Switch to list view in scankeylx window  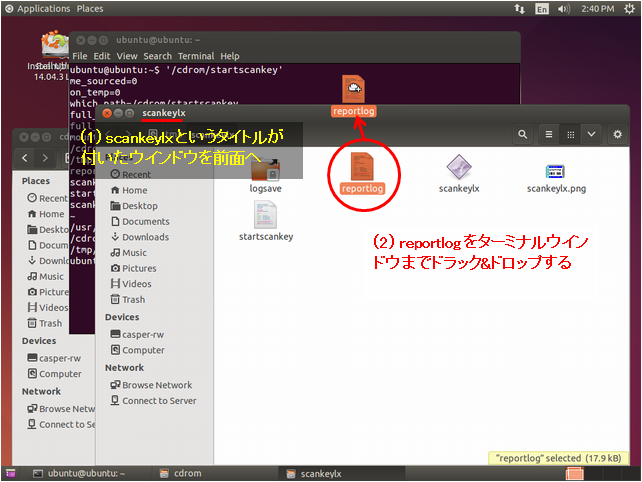pyautogui.click(x=548, y=134)
